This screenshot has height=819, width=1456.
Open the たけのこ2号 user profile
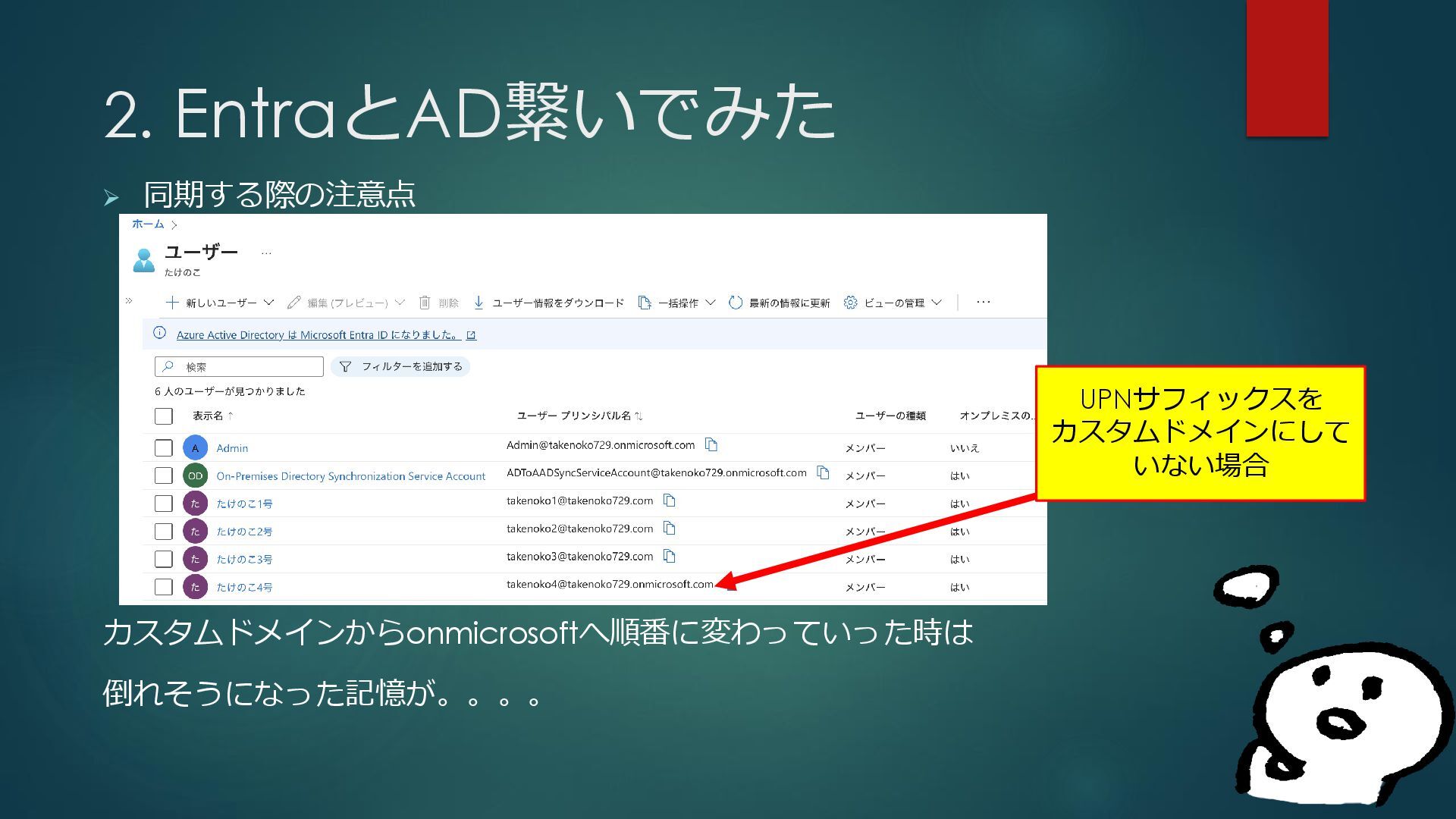(x=244, y=532)
